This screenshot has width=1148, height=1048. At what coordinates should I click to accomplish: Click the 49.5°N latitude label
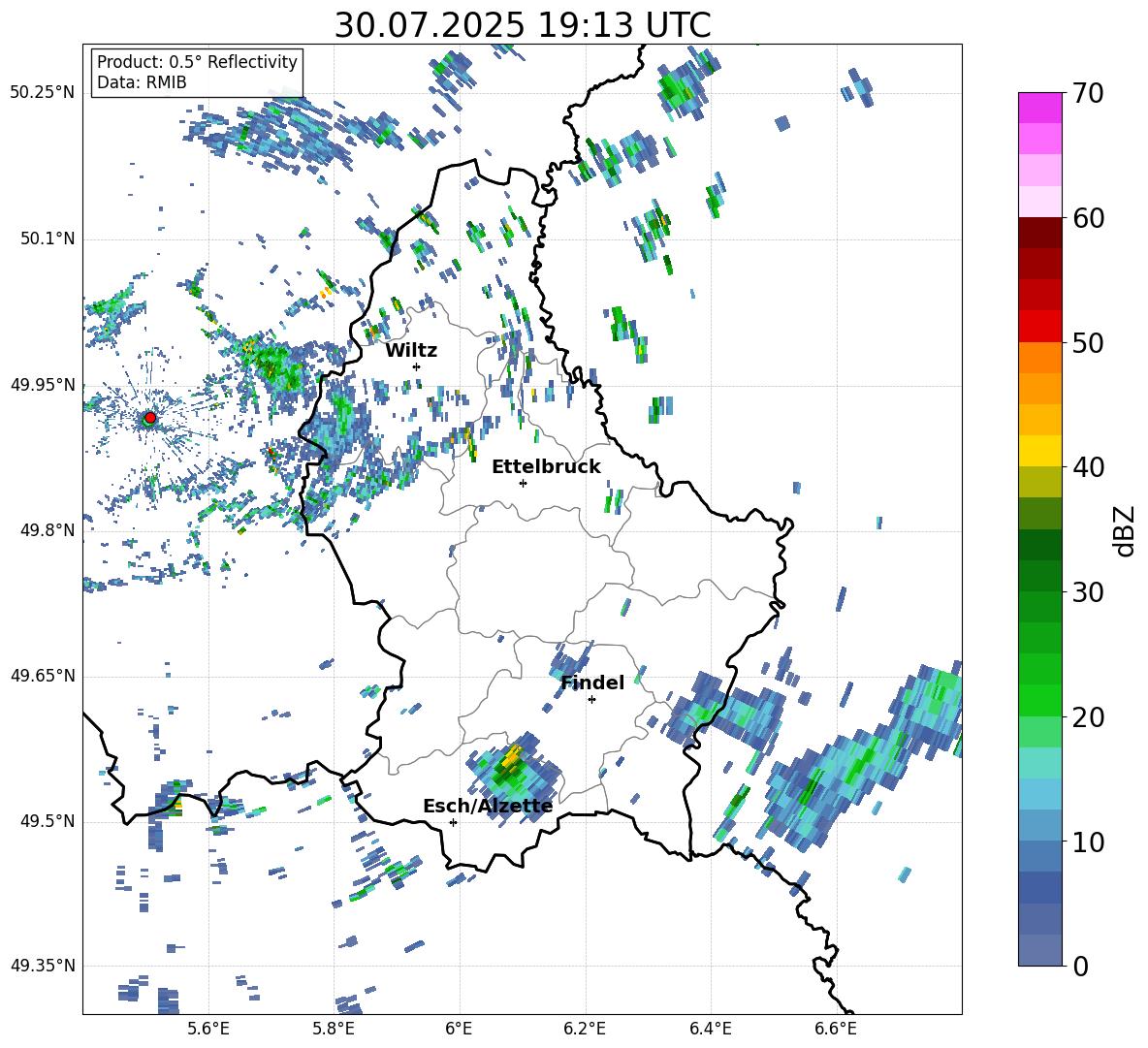pyautogui.click(x=48, y=821)
